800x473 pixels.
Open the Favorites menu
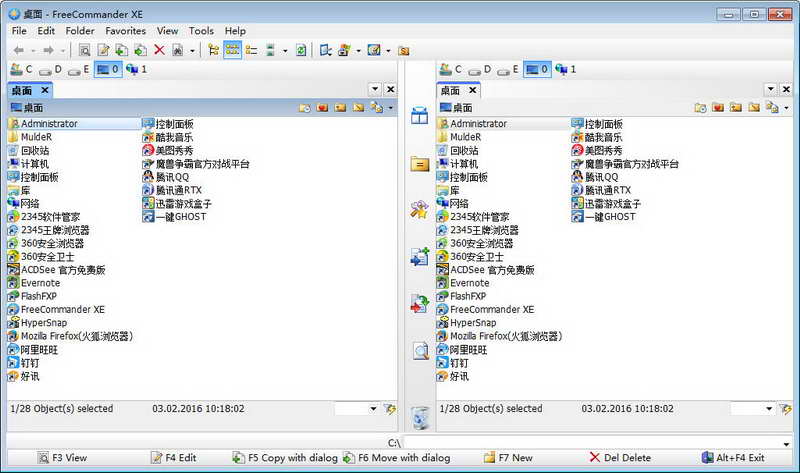pyautogui.click(x=126, y=31)
